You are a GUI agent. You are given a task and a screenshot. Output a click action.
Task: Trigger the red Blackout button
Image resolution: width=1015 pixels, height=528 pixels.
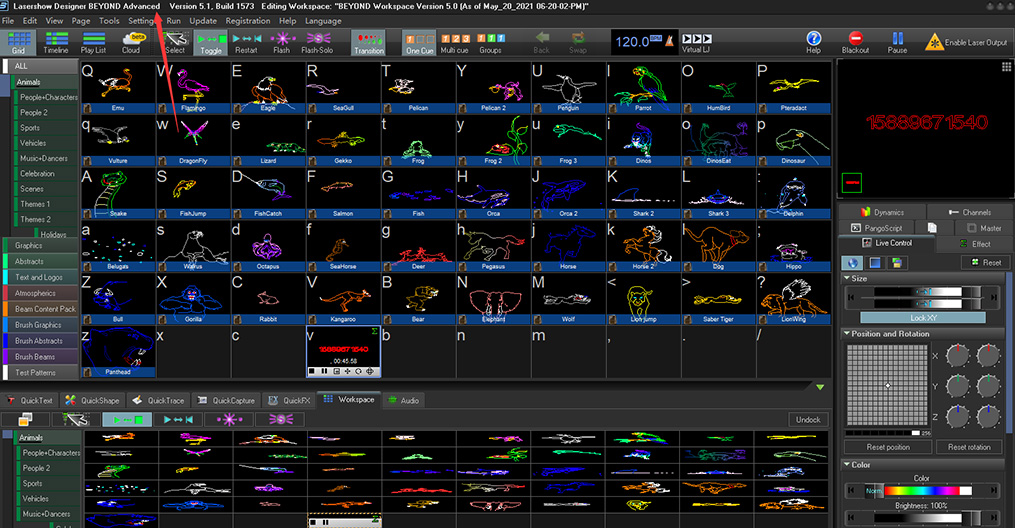855,43
